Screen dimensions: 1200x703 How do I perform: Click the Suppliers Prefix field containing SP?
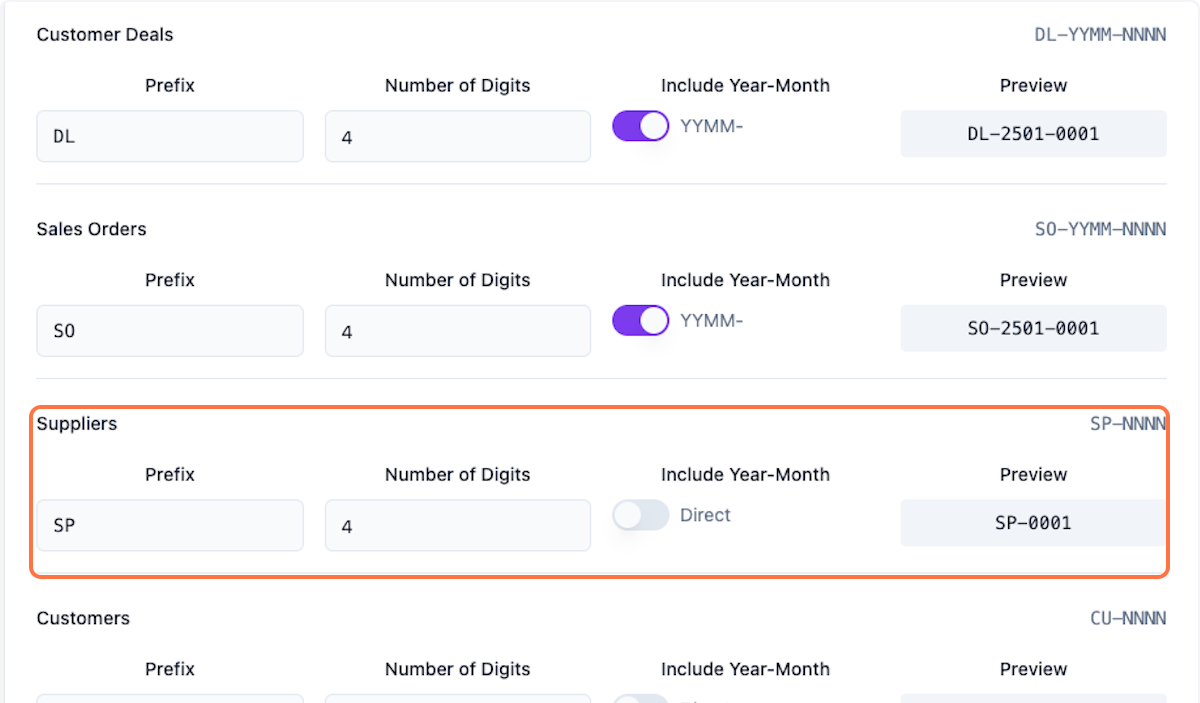click(x=170, y=525)
